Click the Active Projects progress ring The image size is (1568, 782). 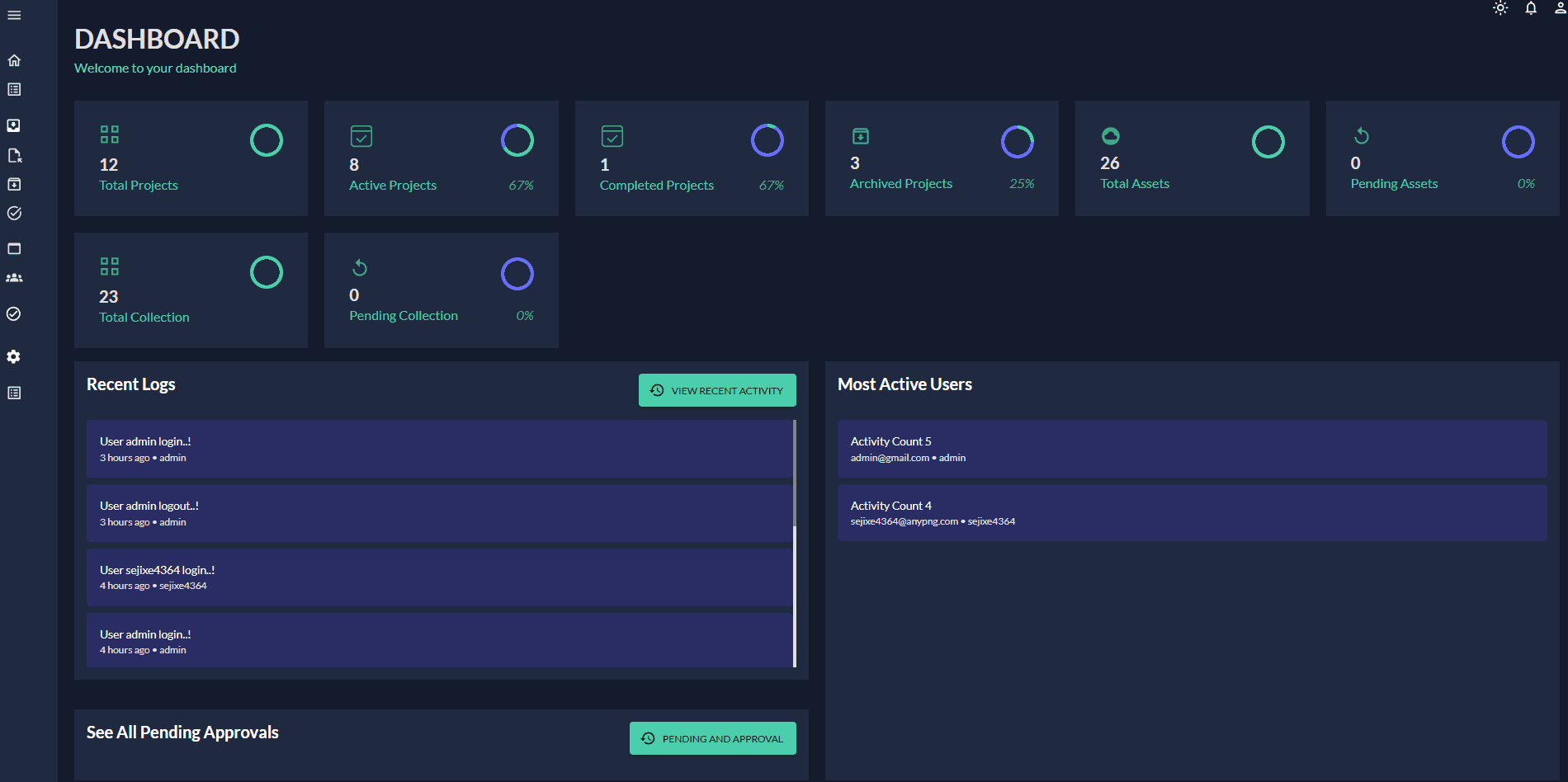[x=517, y=140]
